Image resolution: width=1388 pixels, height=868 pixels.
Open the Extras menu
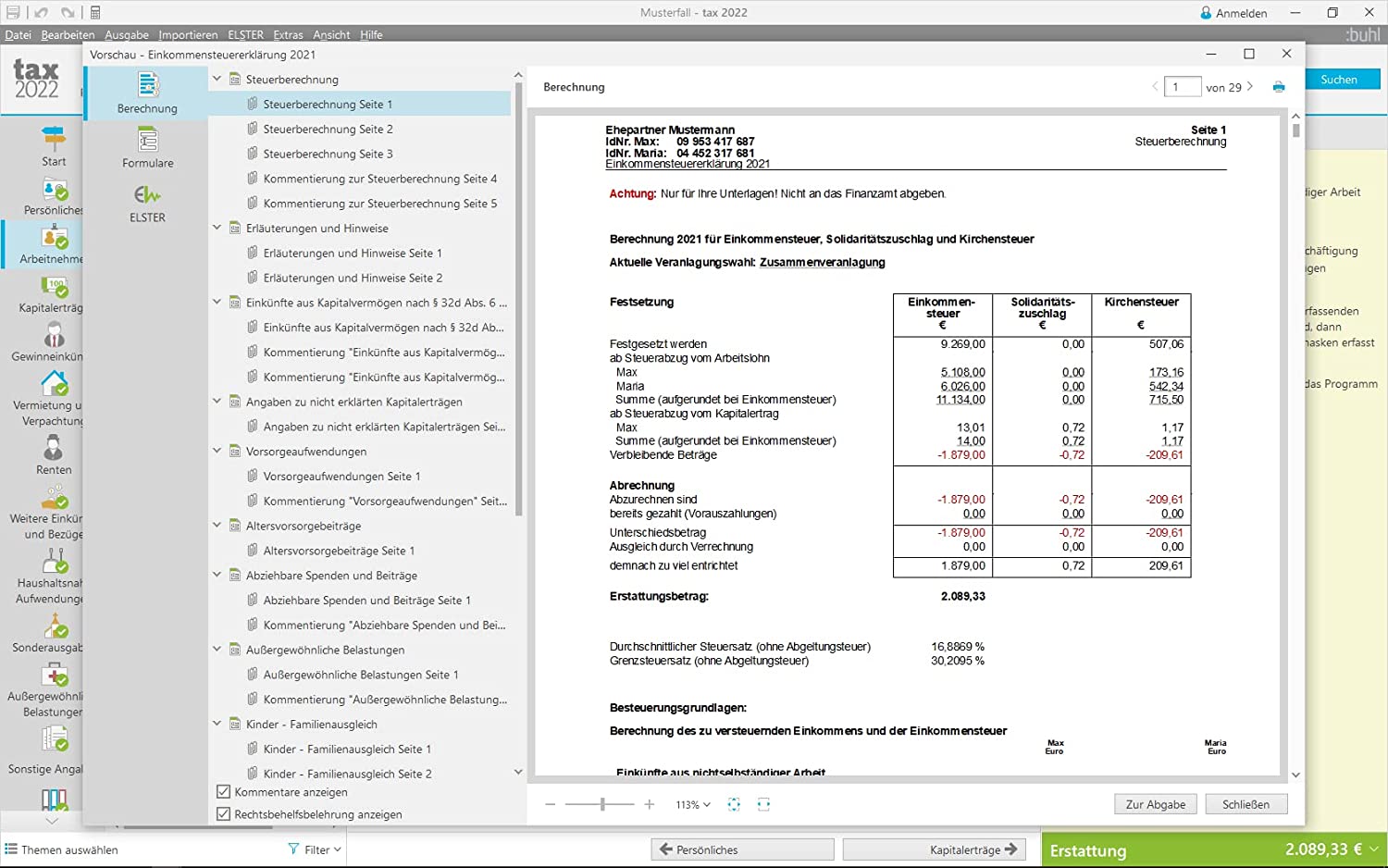[288, 34]
